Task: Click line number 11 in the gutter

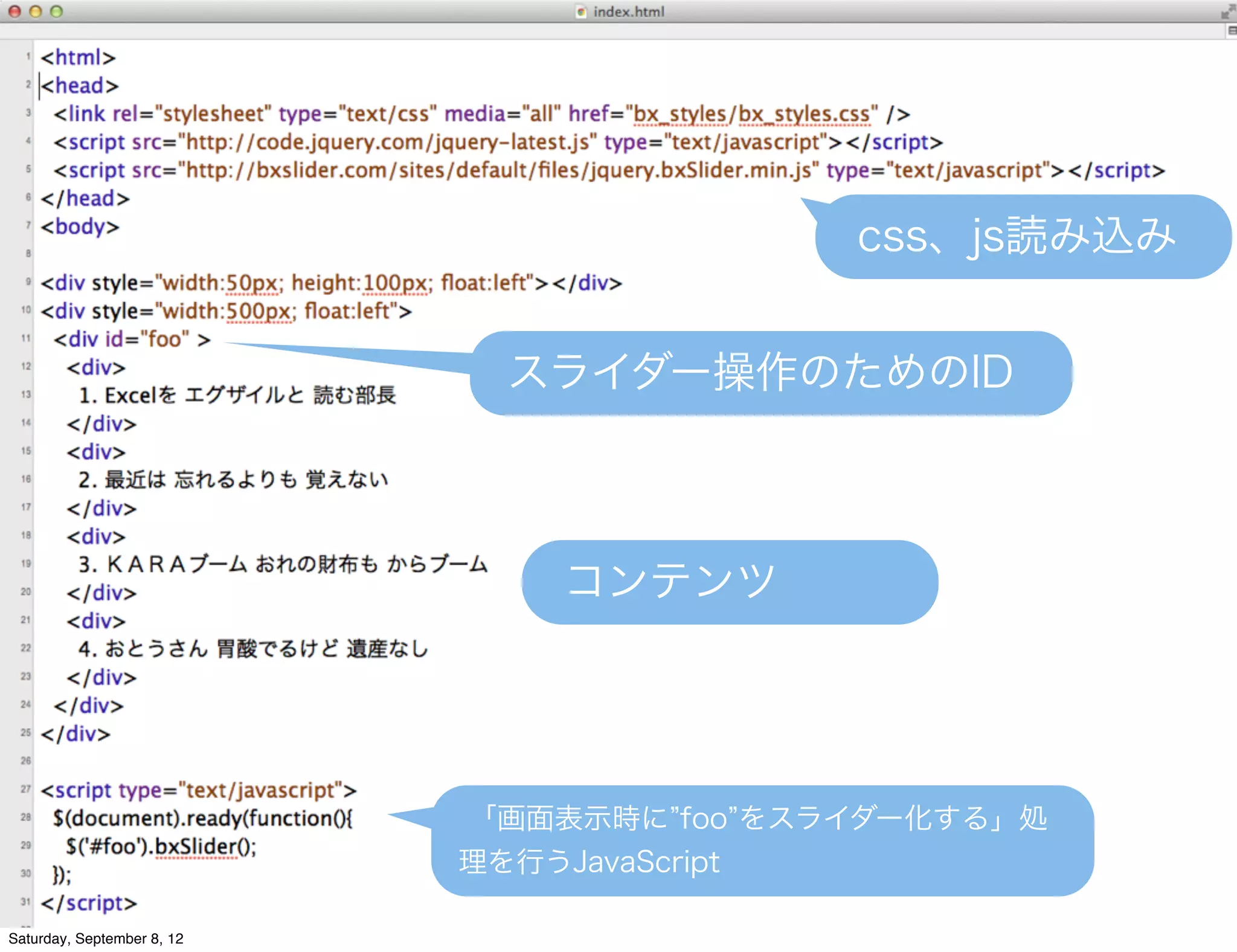Action: (25, 338)
